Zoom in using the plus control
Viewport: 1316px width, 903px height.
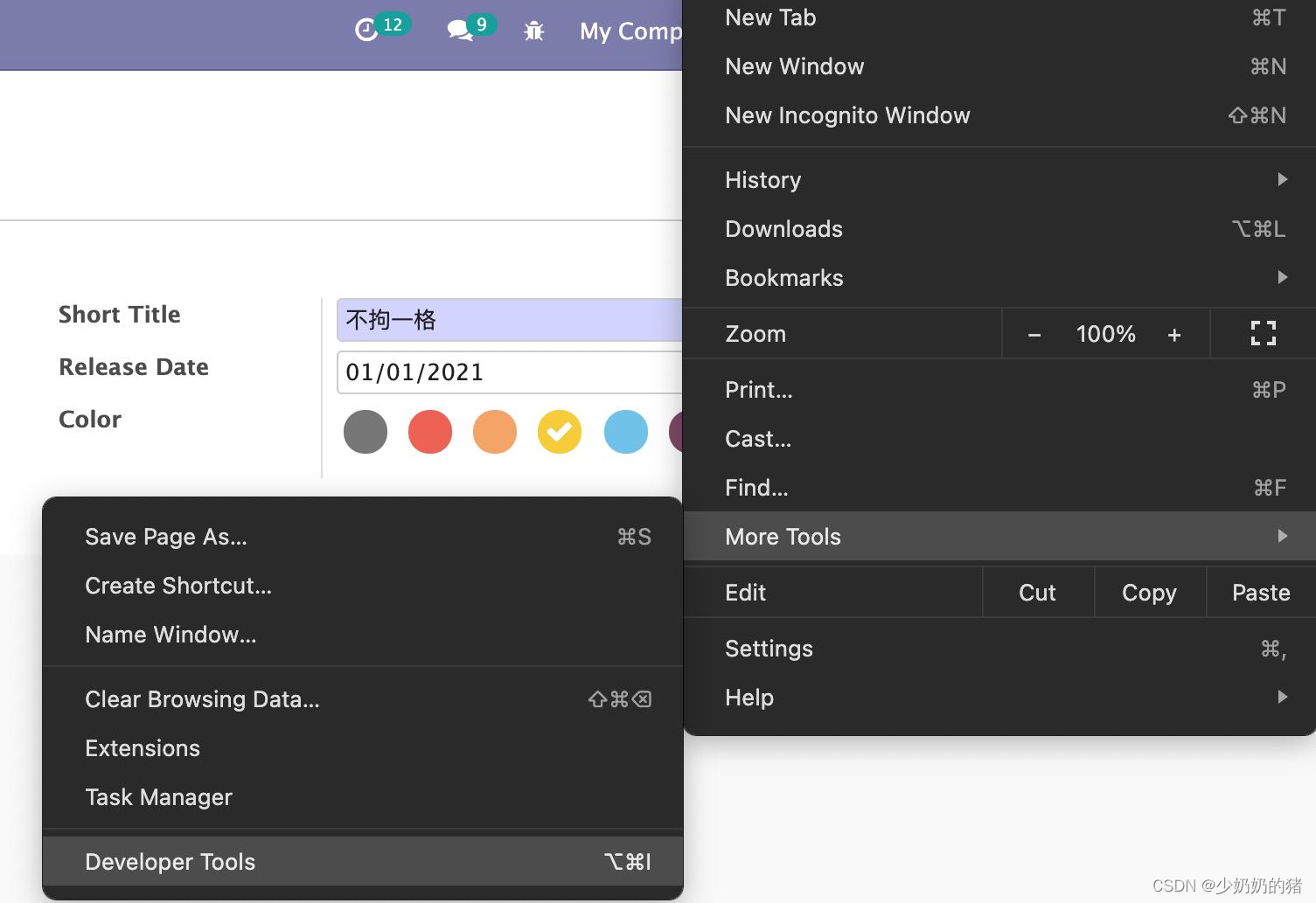(1173, 334)
